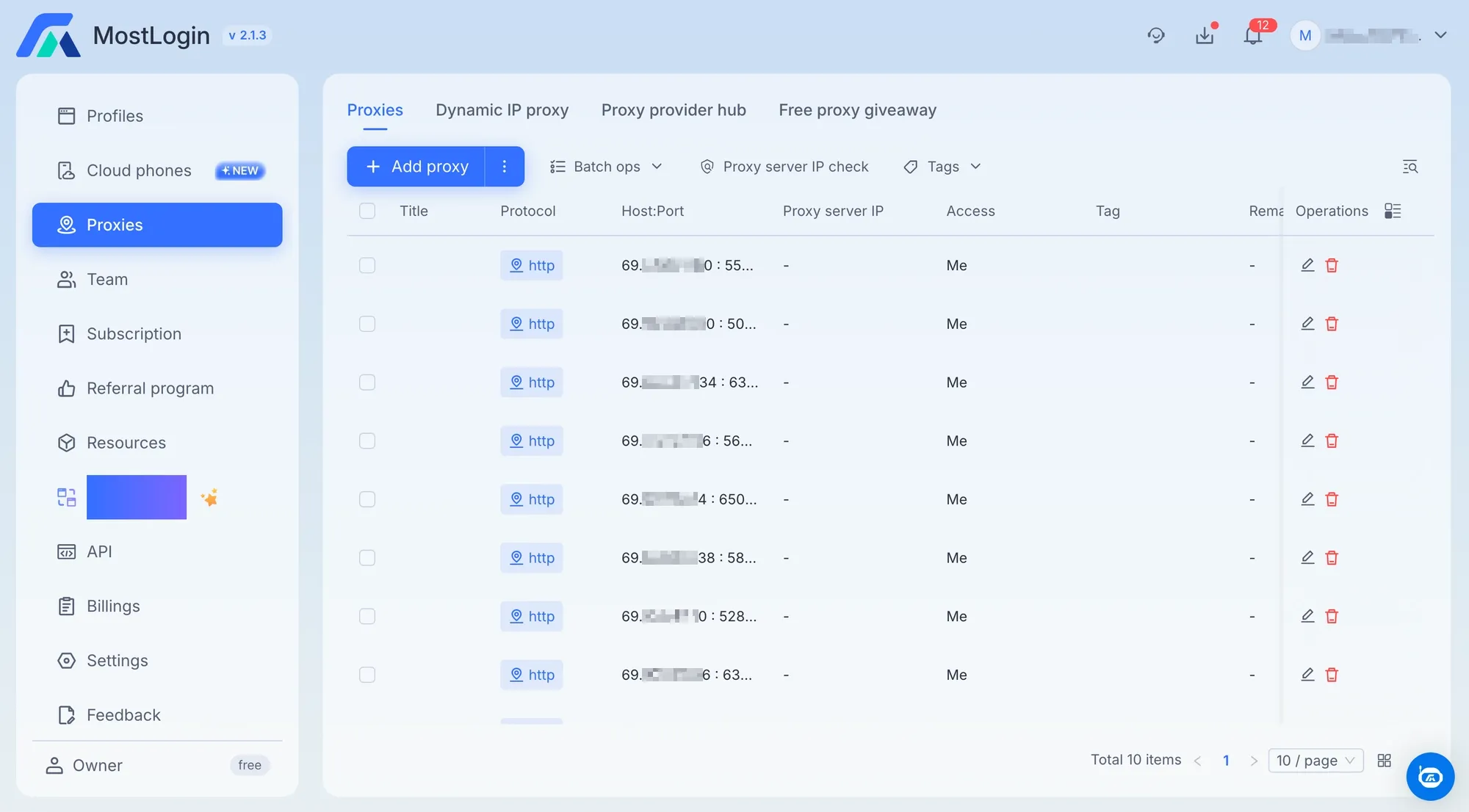Check the last proxy row checkbox
The width and height of the screenshot is (1469, 812).
point(367,674)
